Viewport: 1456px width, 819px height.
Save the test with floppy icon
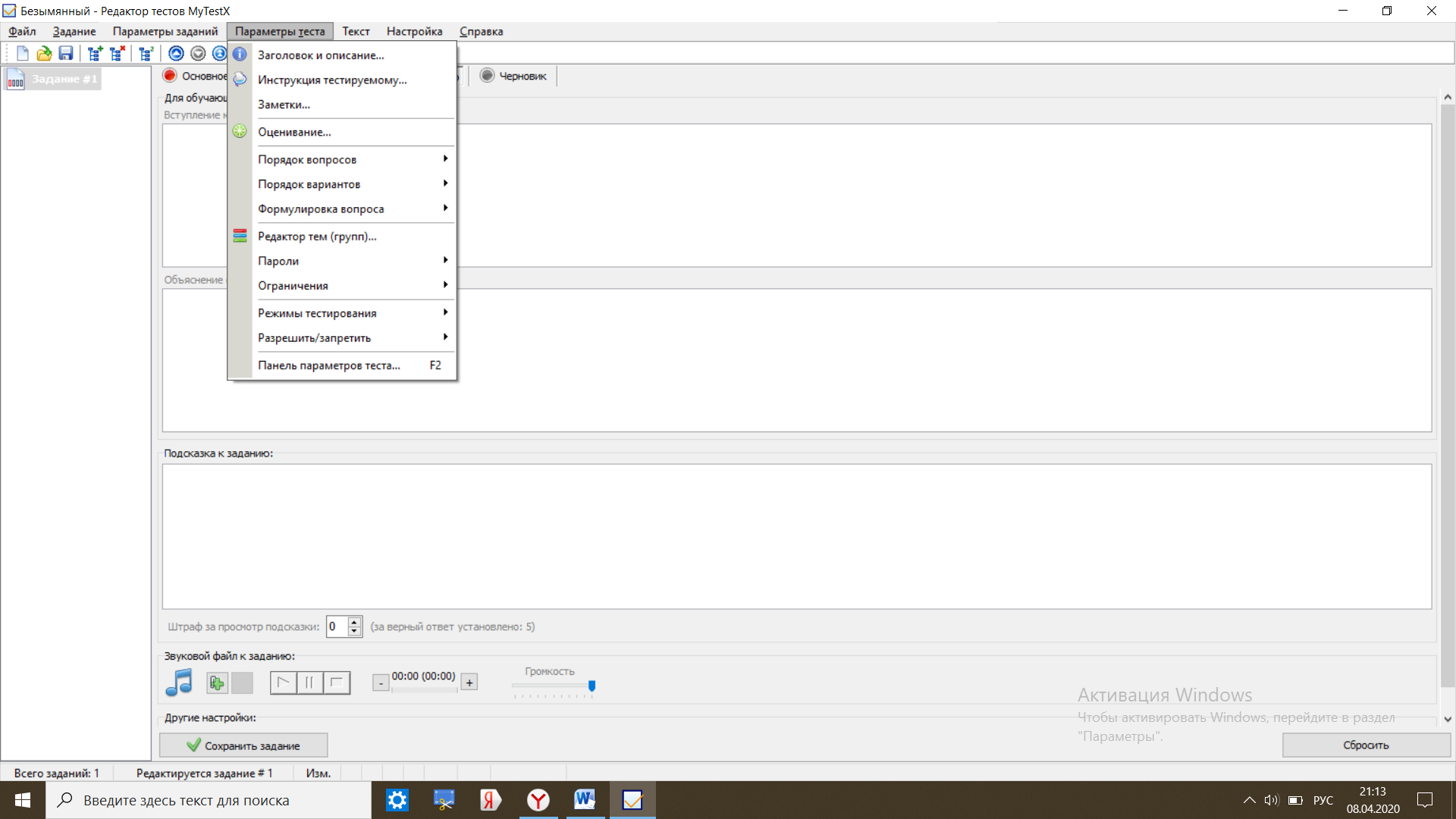(x=66, y=53)
